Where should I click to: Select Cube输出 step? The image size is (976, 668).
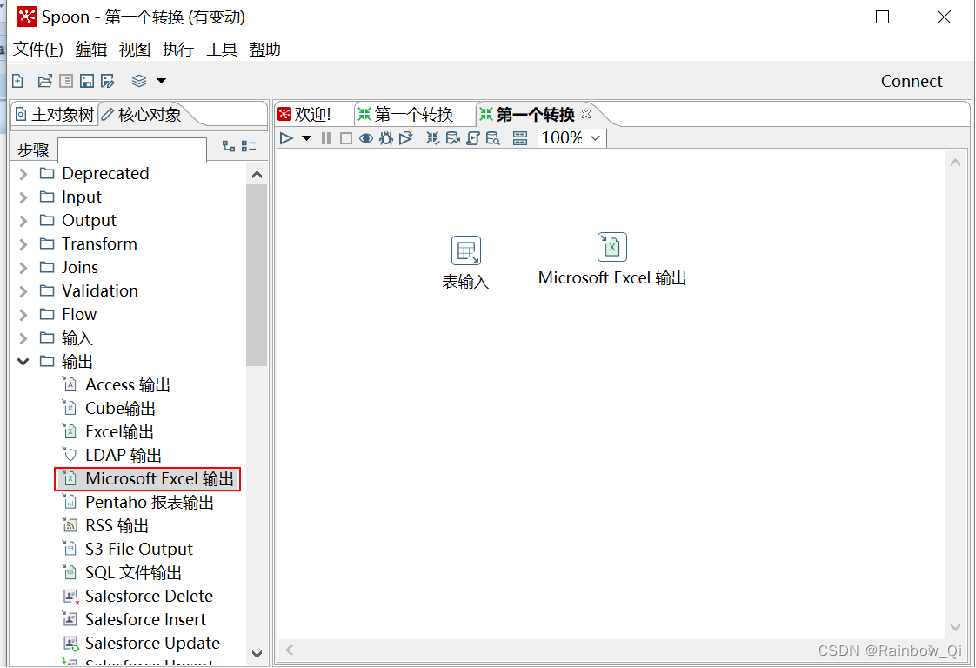click(109, 408)
